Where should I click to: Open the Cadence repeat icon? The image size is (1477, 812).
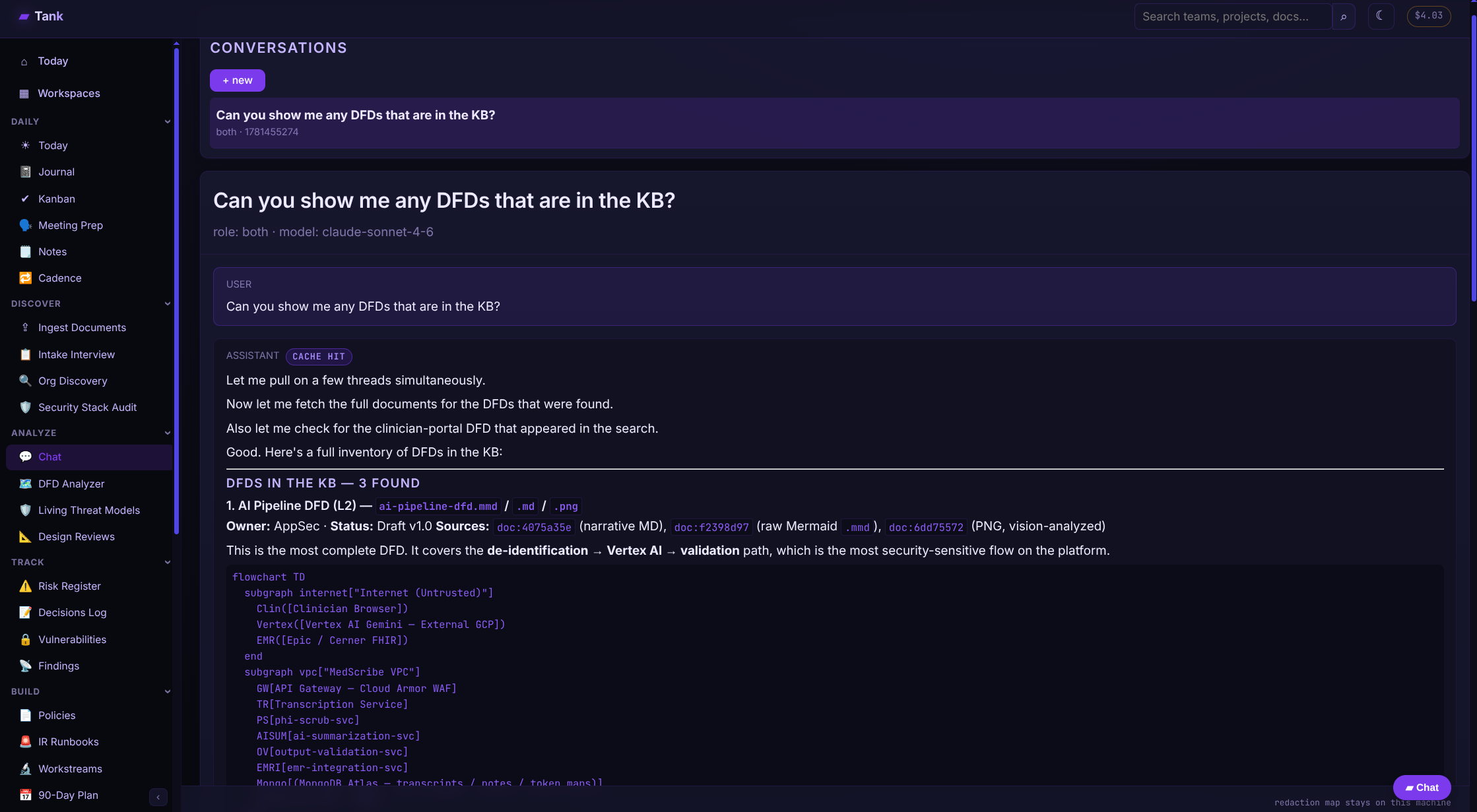pyautogui.click(x=25, y=278)
